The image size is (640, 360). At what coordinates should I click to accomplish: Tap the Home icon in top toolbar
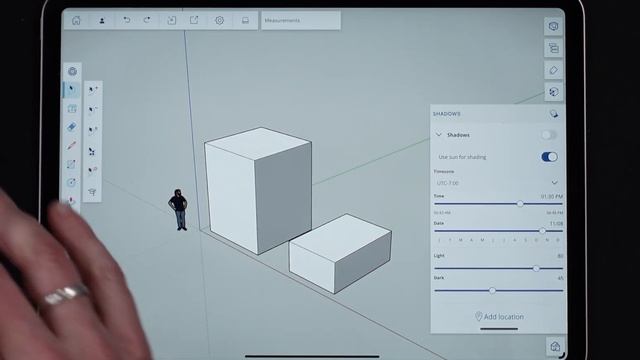[x=76, y=20]
